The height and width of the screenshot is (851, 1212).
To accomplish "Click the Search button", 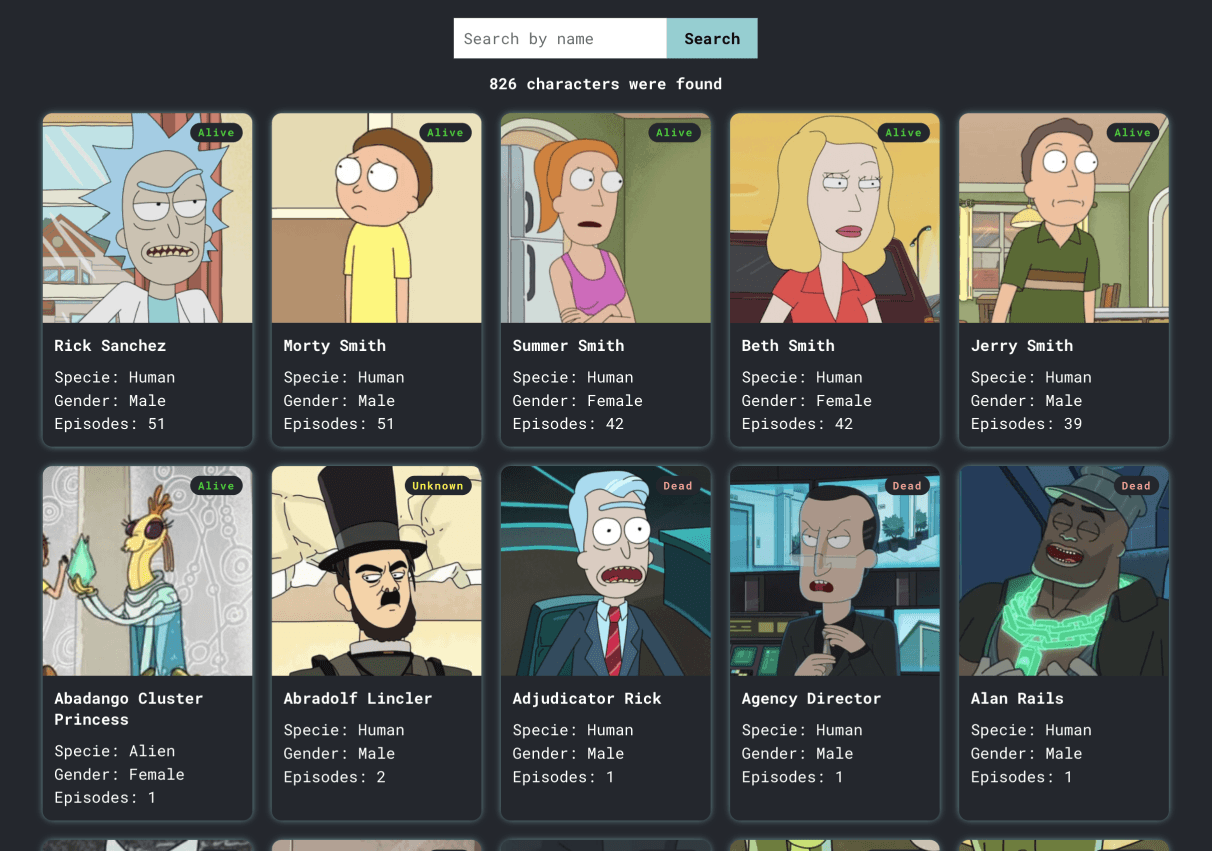I will [711, 38].
